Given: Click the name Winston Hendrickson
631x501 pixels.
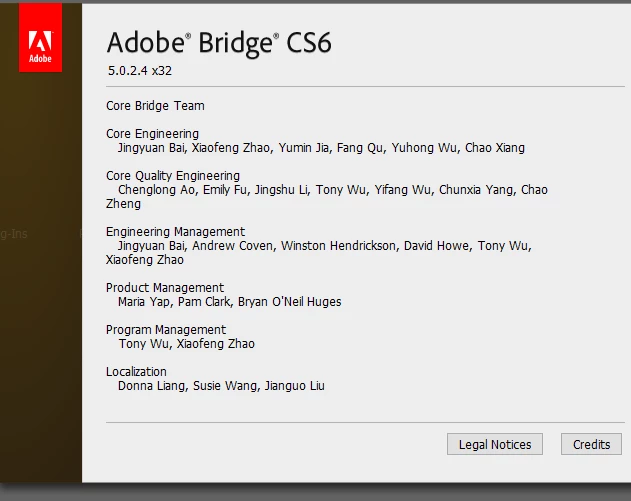Looking at the screenshot, I should coord(338,245).
